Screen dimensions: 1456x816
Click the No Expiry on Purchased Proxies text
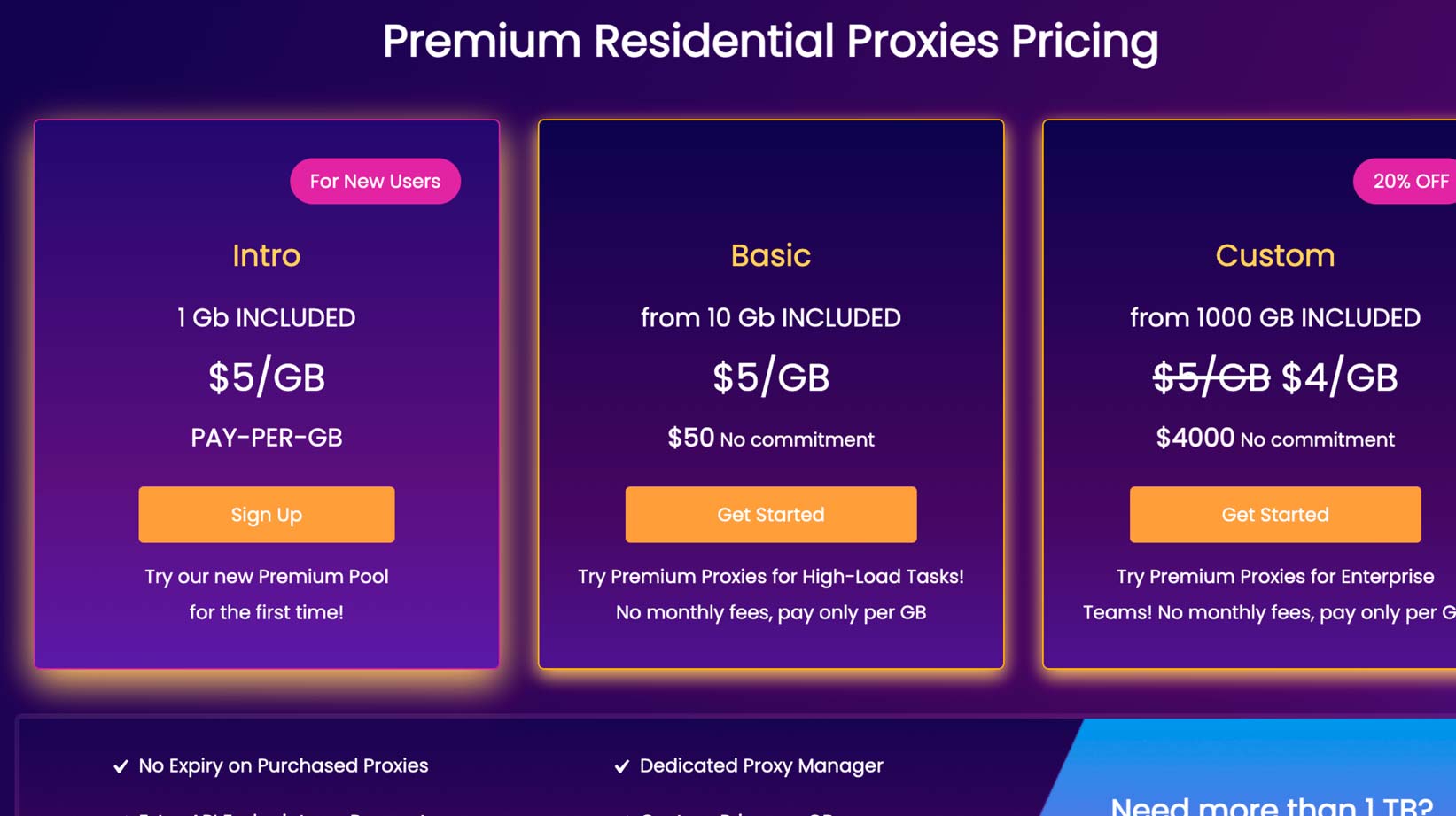[283, 765]
